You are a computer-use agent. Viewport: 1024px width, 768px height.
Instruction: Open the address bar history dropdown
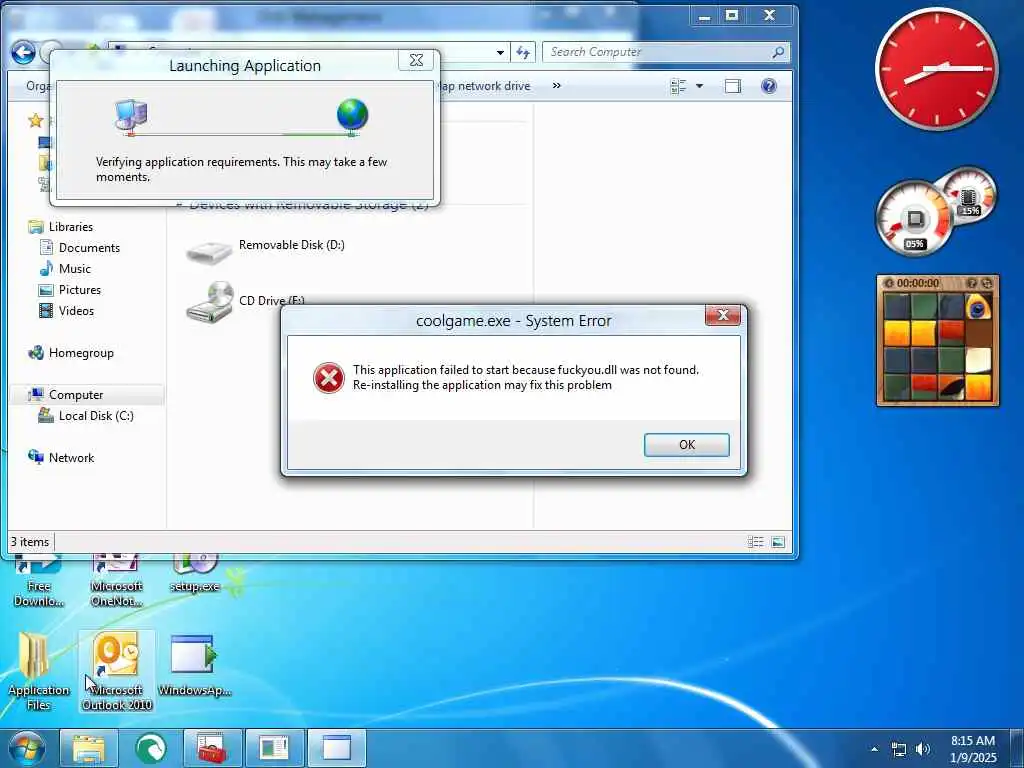(500, 52)
